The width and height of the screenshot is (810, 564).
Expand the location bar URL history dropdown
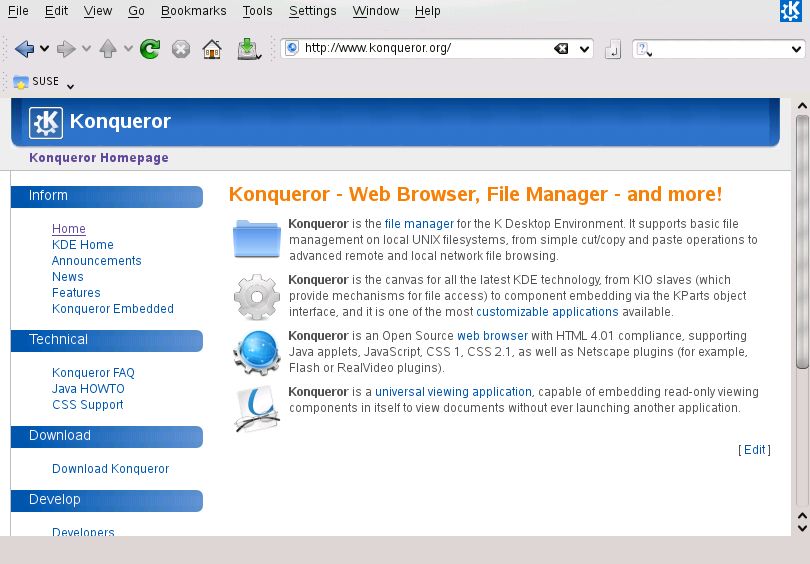click(584, 49)
